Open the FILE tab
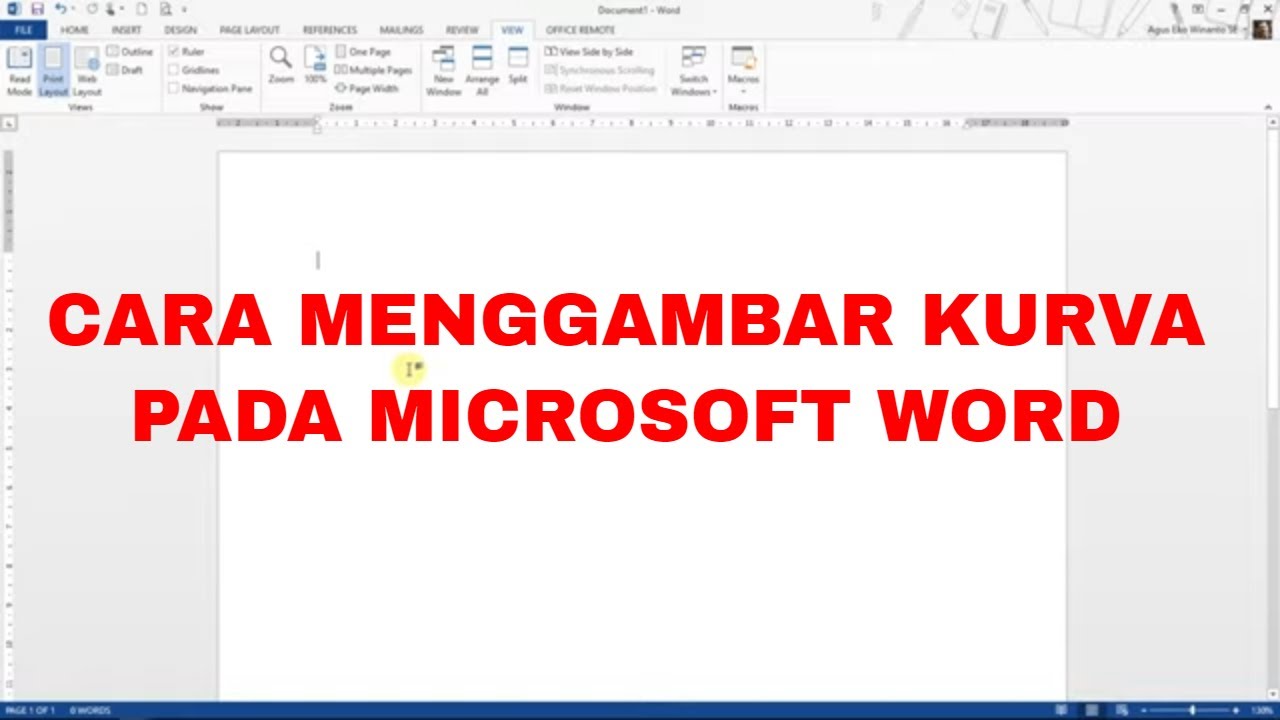 click(x=23, y=30)
